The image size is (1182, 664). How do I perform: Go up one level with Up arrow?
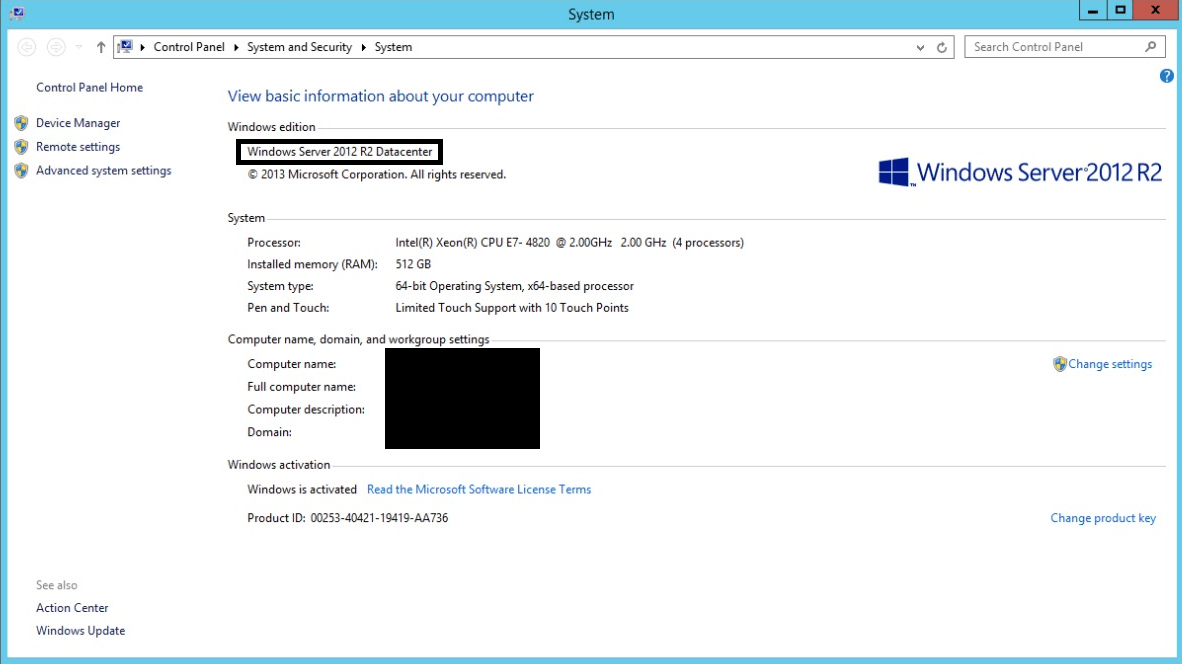[x=100, y=47]
